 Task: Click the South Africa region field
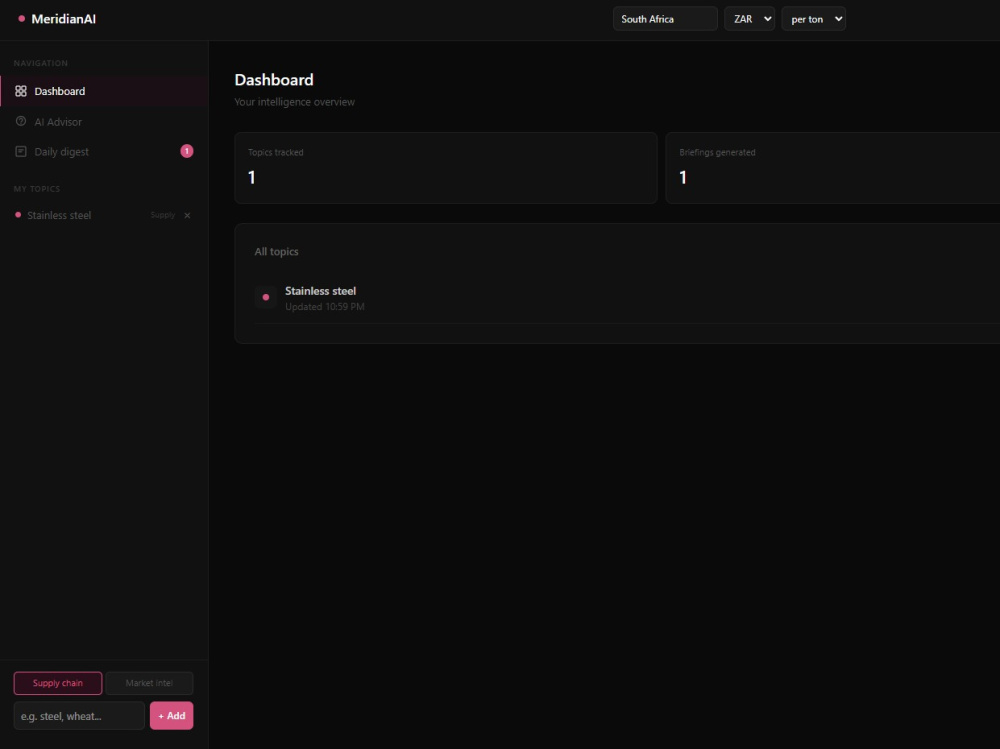665,19
